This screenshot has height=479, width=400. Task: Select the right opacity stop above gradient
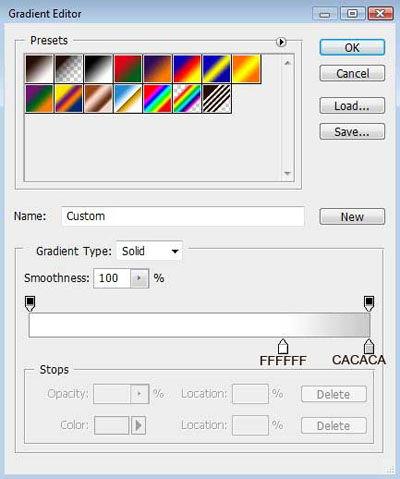pos(369,303)
